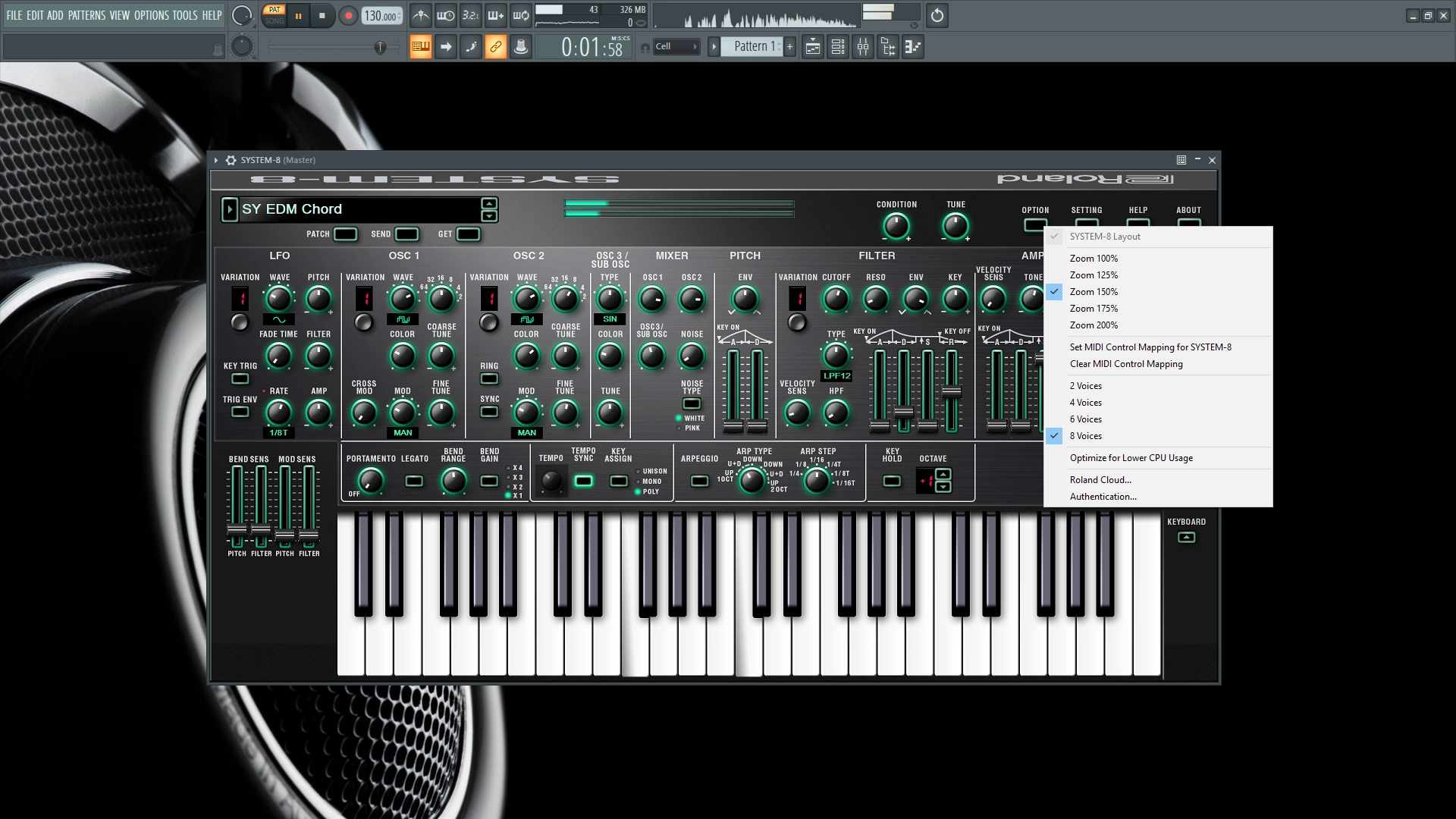This screenshot has height=819, width=1456.
Task: Click the SYSTEM-8 OPTION button
Action: 1034,224
